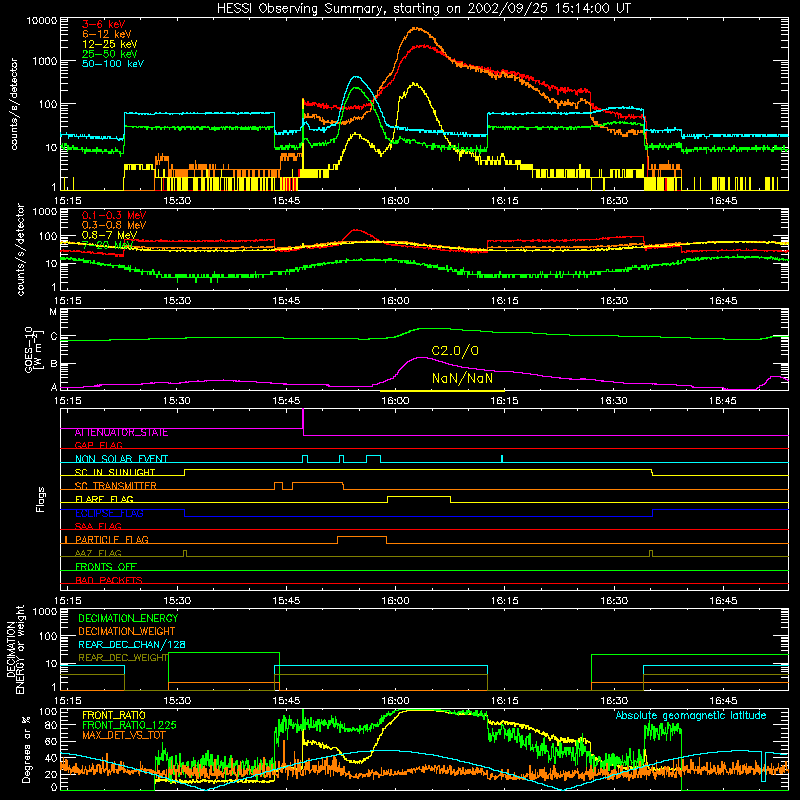
Task: Select the GAP_FLAG label
Action: click(x=98, y=445)
